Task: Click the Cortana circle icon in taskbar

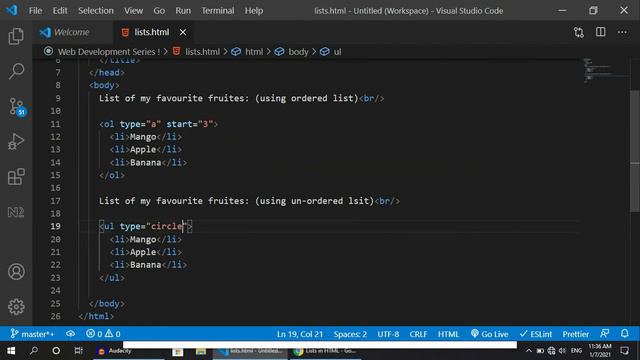Action: [56, 351]
